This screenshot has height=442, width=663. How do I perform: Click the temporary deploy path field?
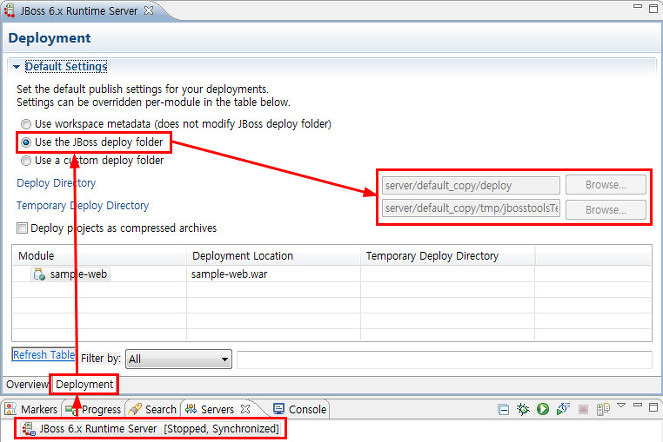click(471, 208)
